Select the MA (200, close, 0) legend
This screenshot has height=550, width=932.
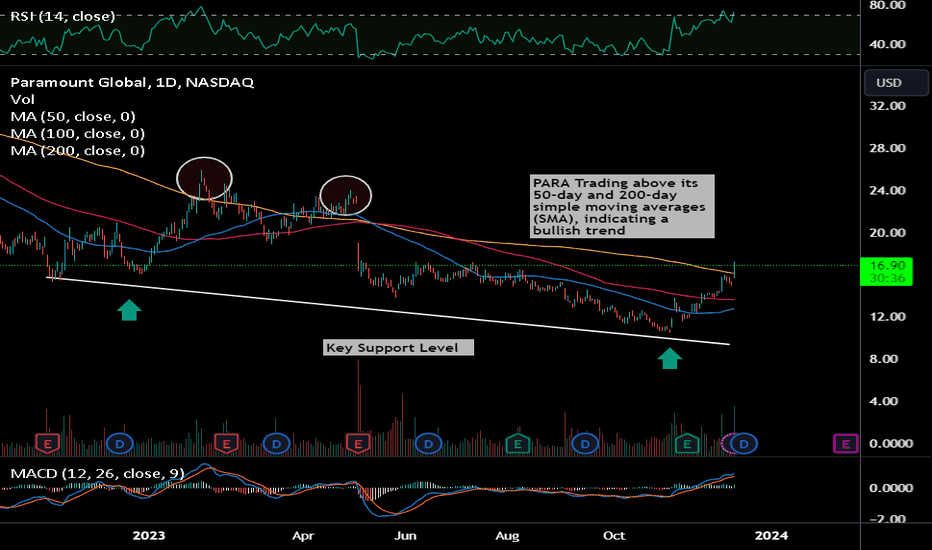tap(78, 151)
